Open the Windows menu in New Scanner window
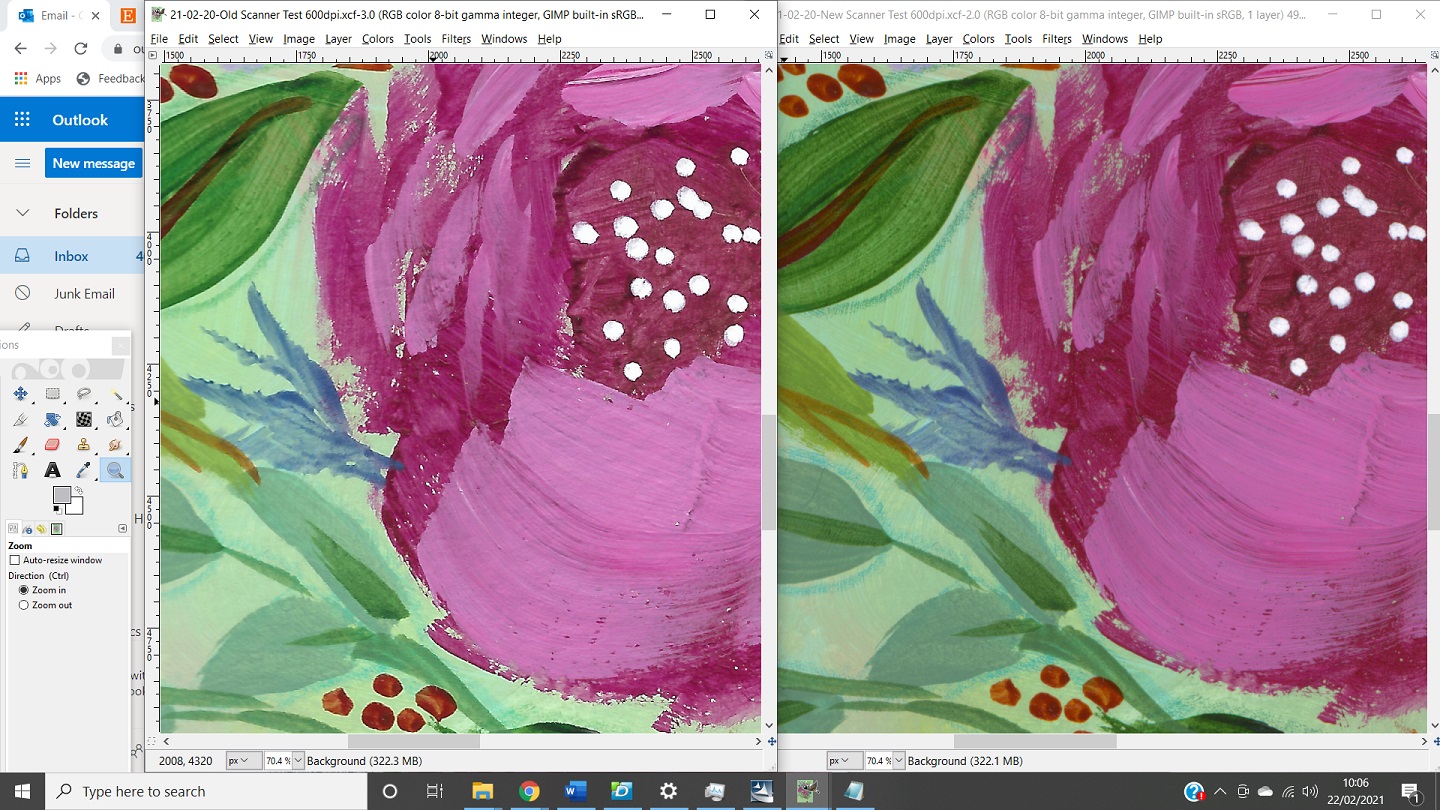 click(1105, 39)
